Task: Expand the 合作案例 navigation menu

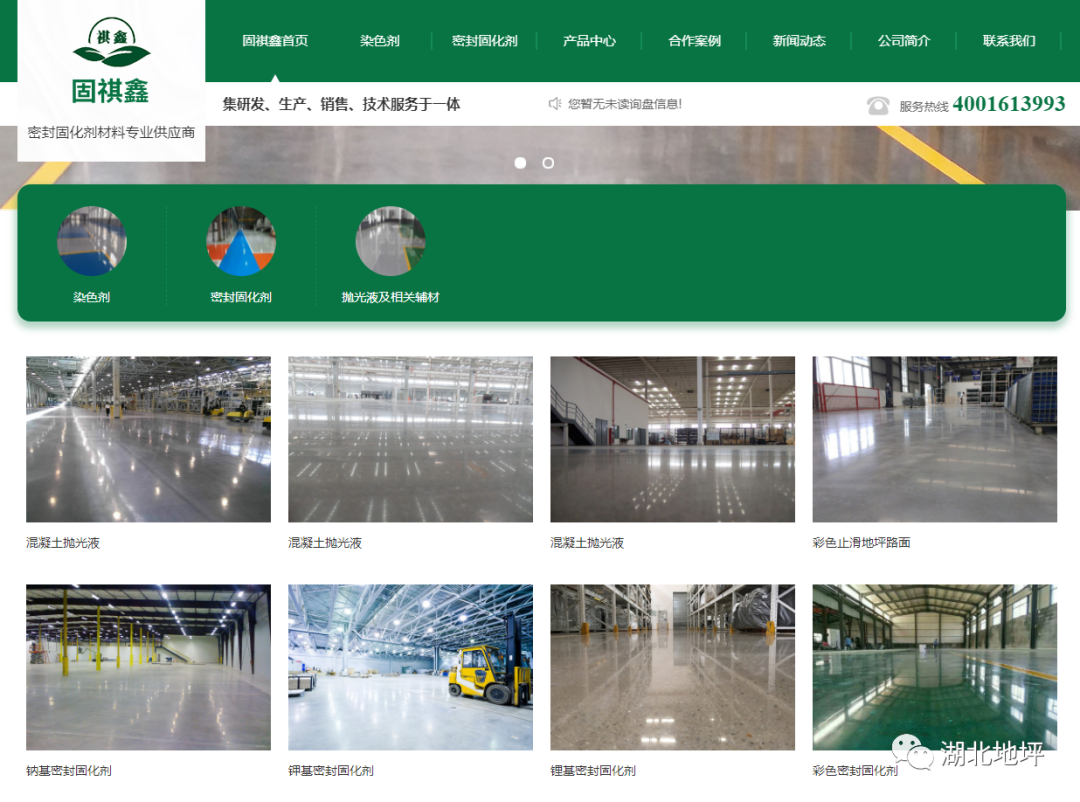Action: click(694, 41)
